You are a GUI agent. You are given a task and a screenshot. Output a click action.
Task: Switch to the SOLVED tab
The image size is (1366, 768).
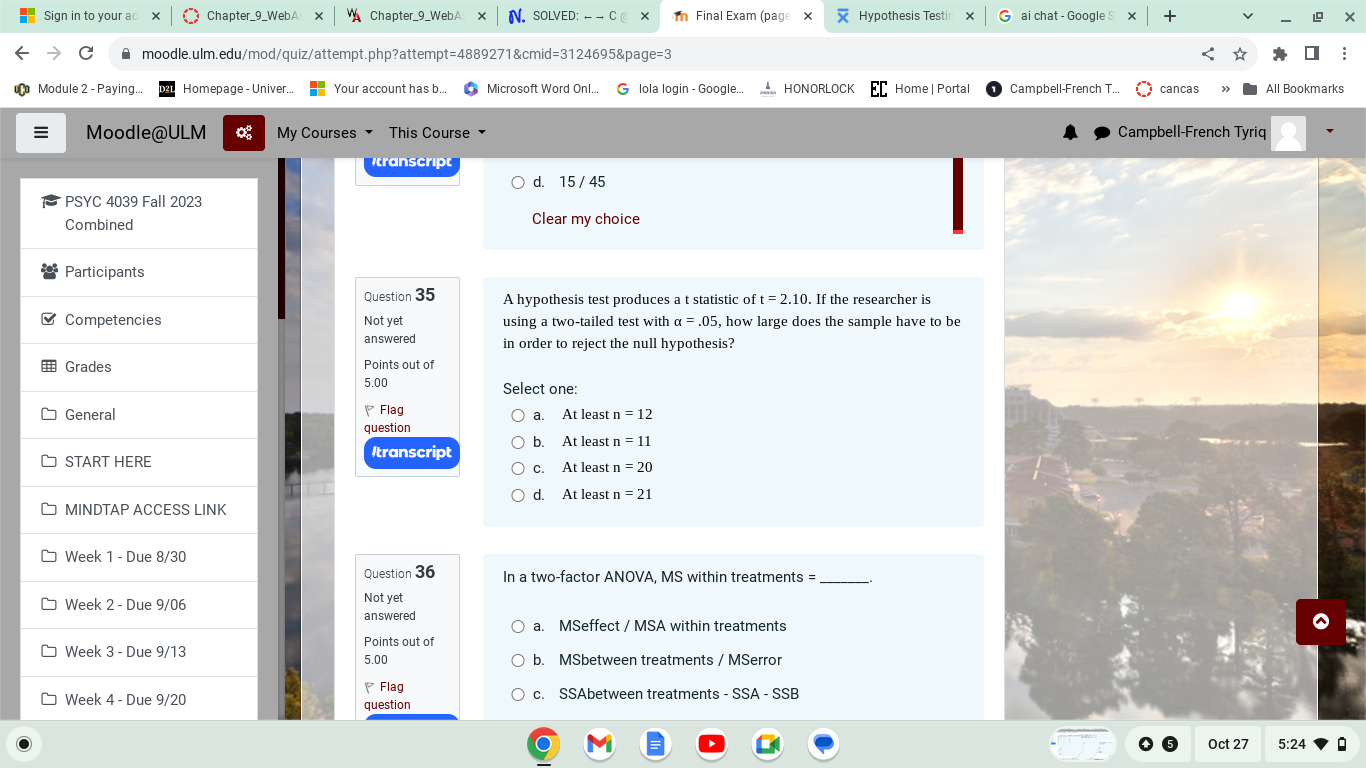click(x=578, y=16)
